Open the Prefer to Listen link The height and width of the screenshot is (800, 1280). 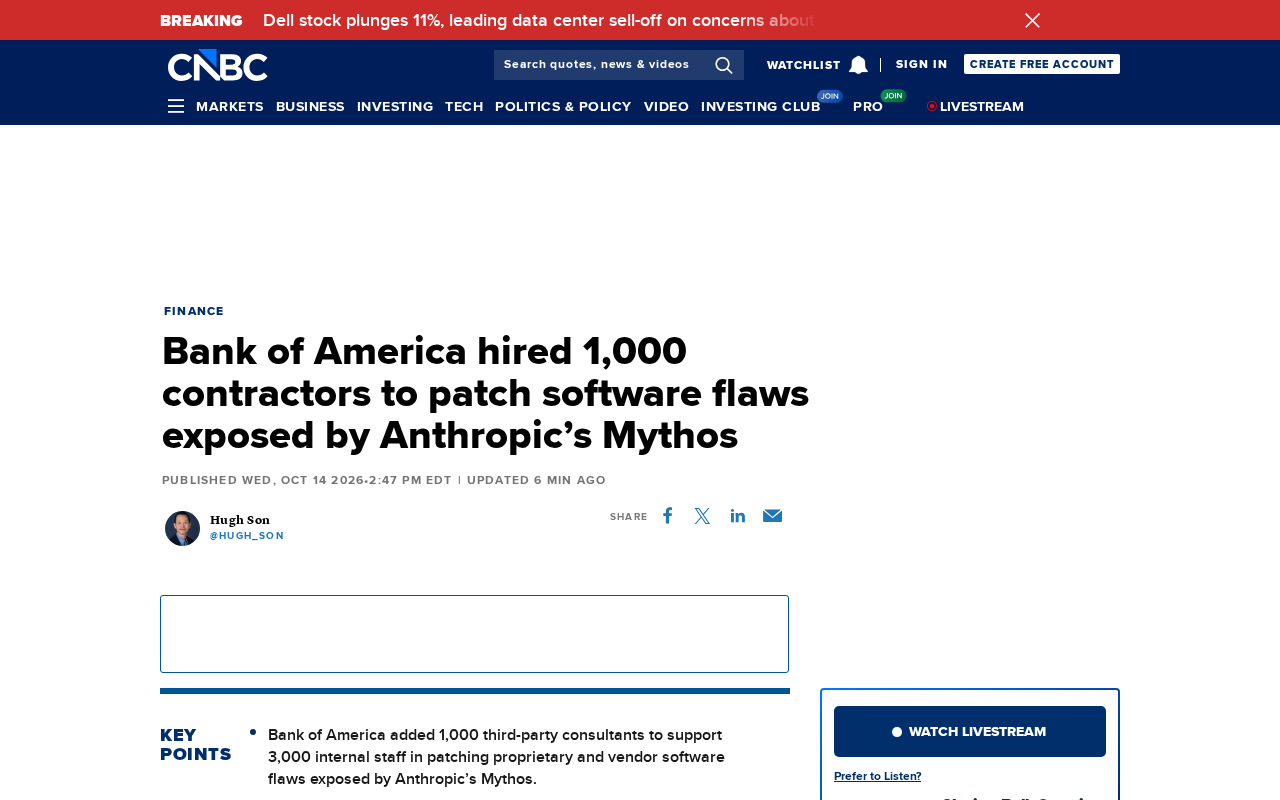click(878, 776)
